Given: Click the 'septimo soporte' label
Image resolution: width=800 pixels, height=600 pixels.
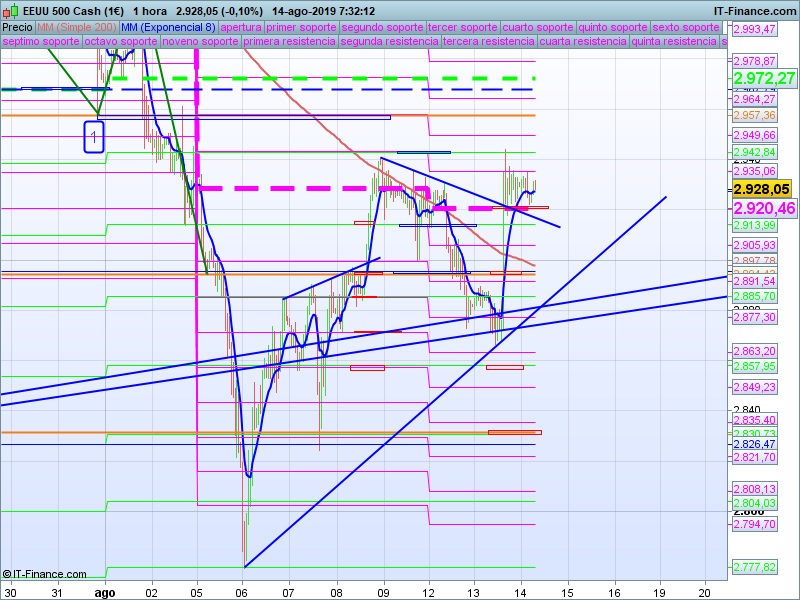Looking at the screenshot, I should (39, 42).
